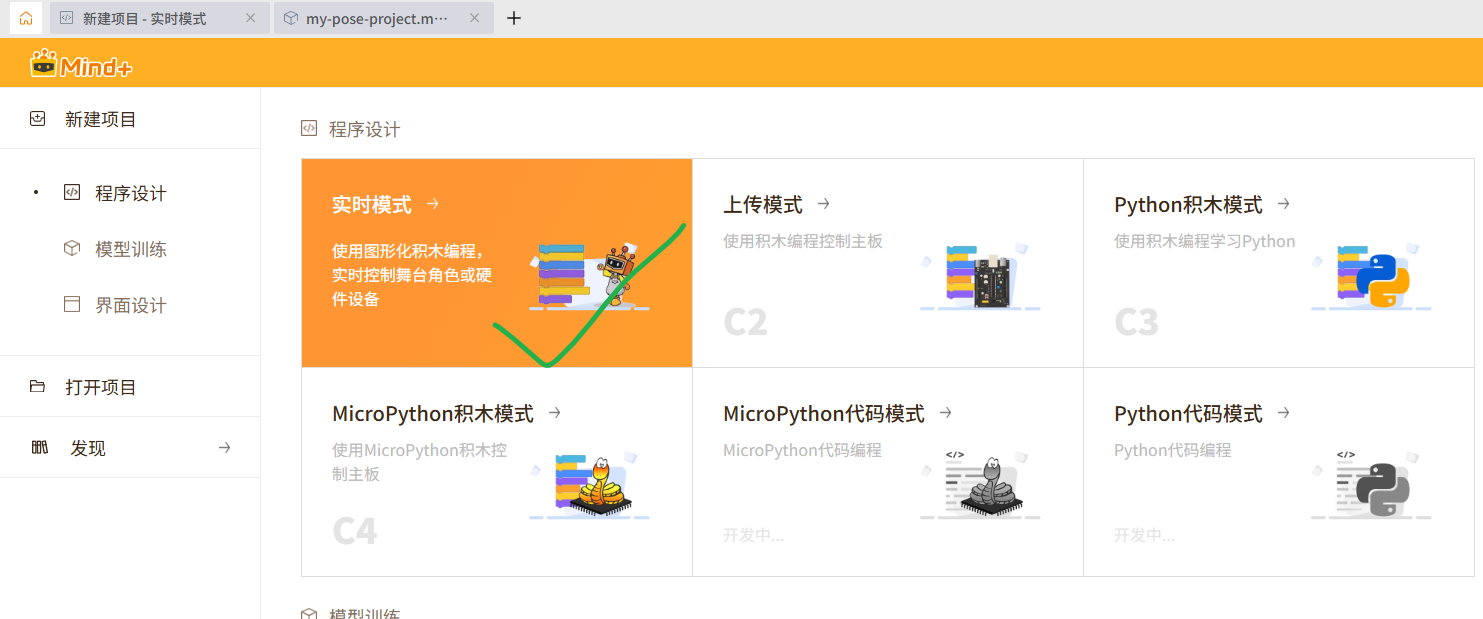1483x619 pixels.
Task: Select 程序设计 in the sidebar
Action: [x=130, y=193]
